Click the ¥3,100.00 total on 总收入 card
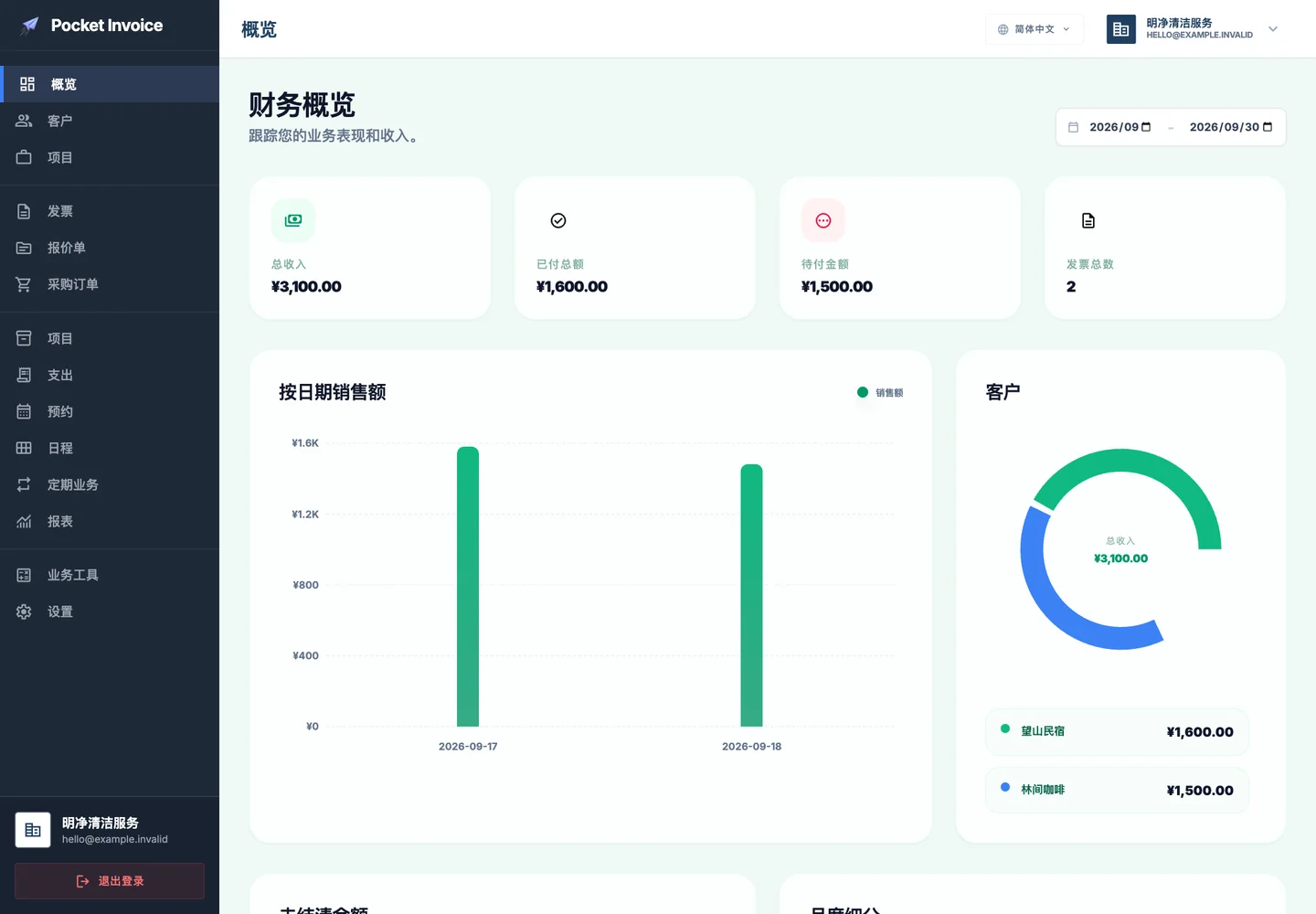 306,286
